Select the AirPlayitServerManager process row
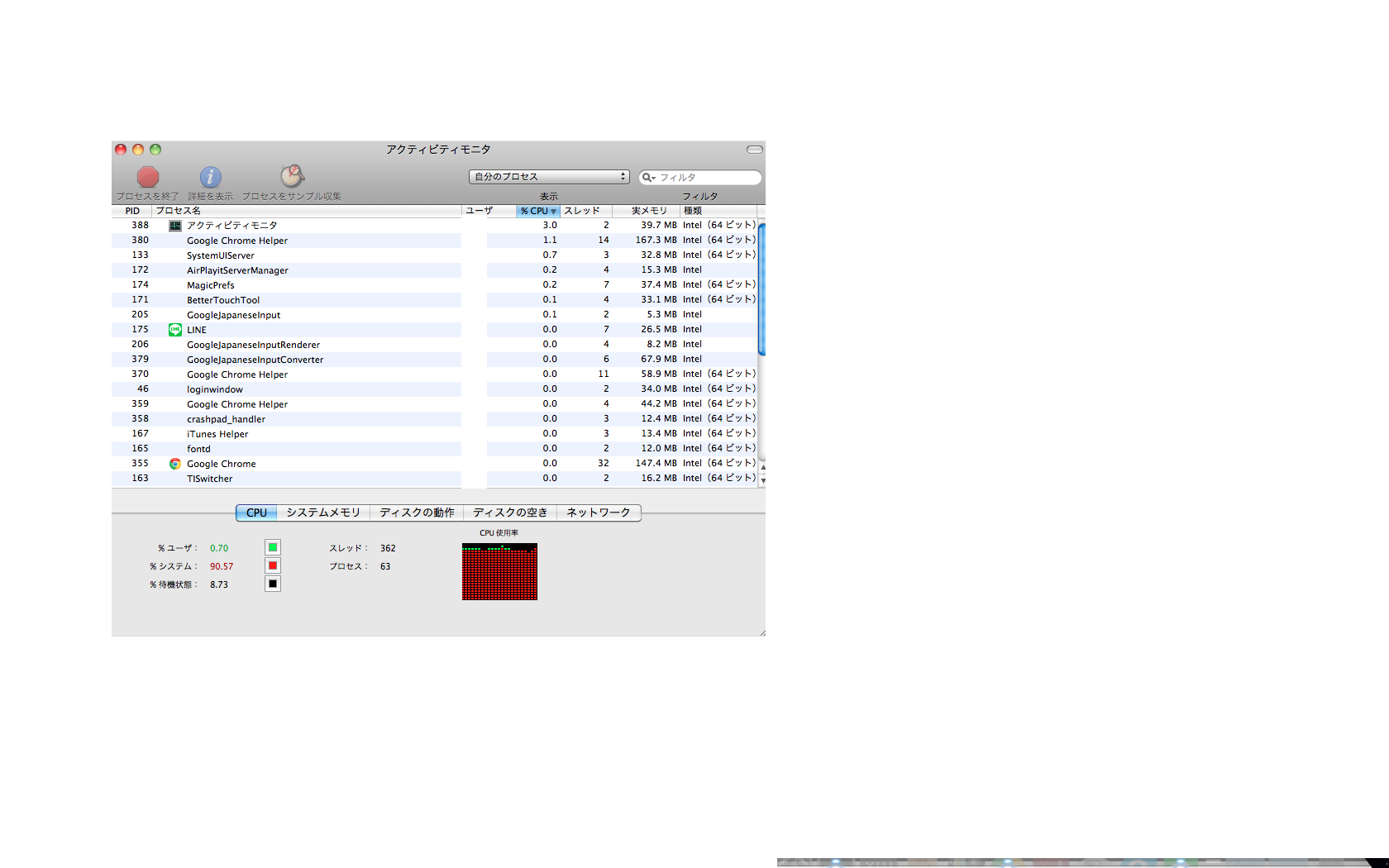The image size is (1389, 868). pos(435,270)
